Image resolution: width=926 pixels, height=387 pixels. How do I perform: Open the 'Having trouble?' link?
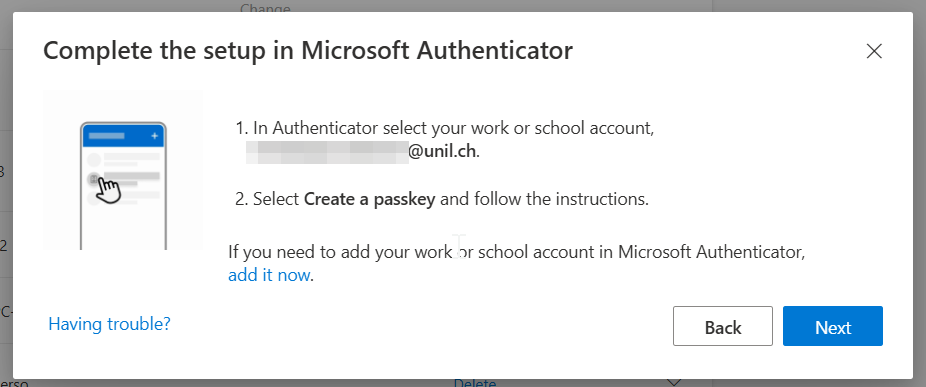pyautogui.click(x=109, y=324)
